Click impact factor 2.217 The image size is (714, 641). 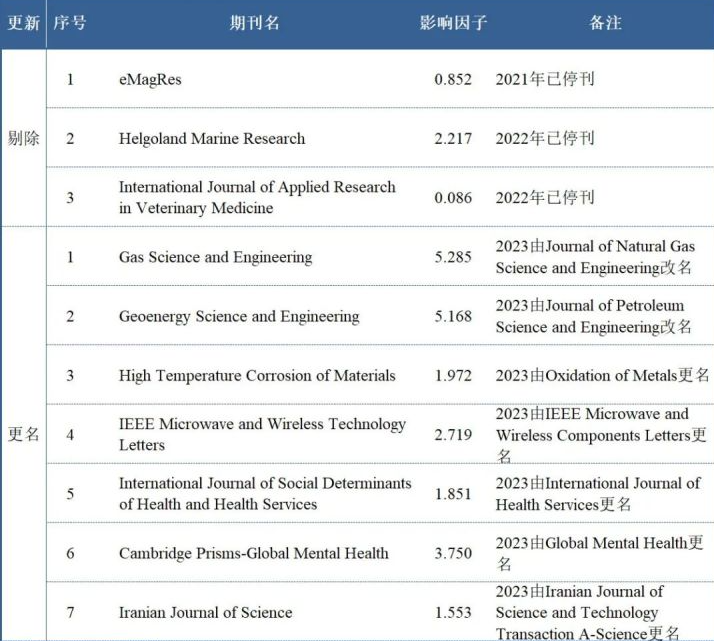453,138
